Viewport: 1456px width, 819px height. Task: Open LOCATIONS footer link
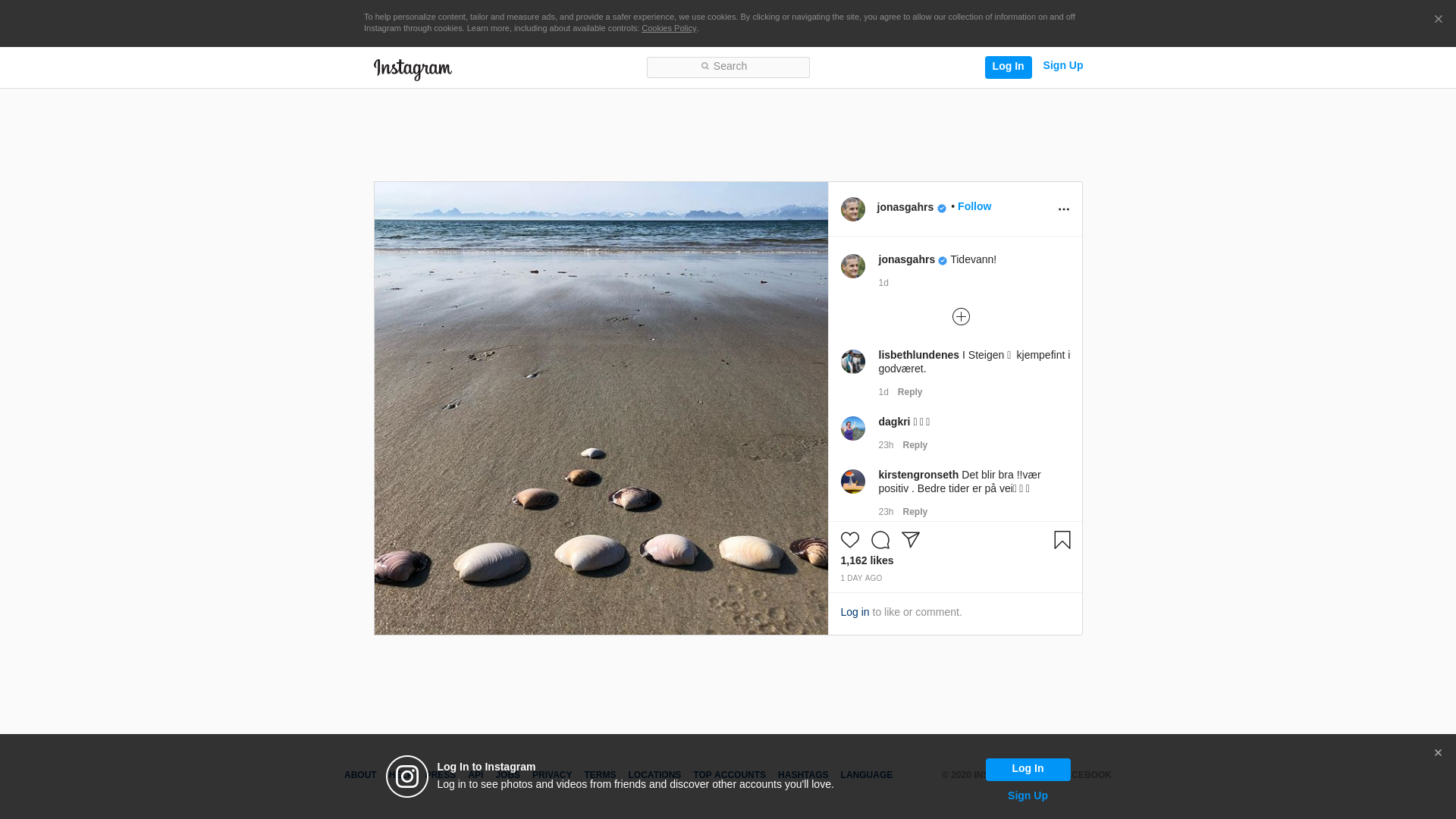pos(654,775)
